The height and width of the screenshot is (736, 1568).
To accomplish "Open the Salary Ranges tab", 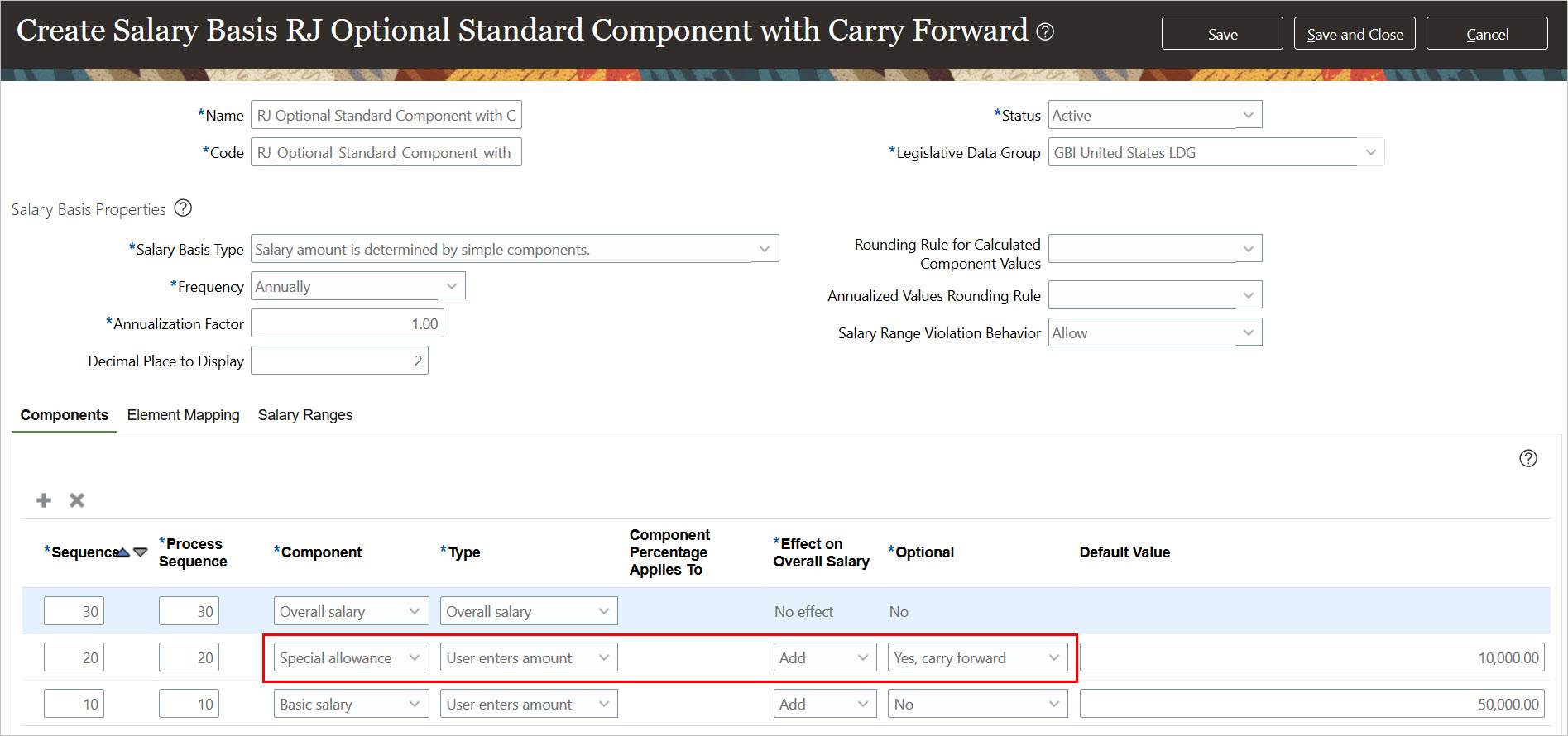I will pyautogui.click(x=305, y=415).
